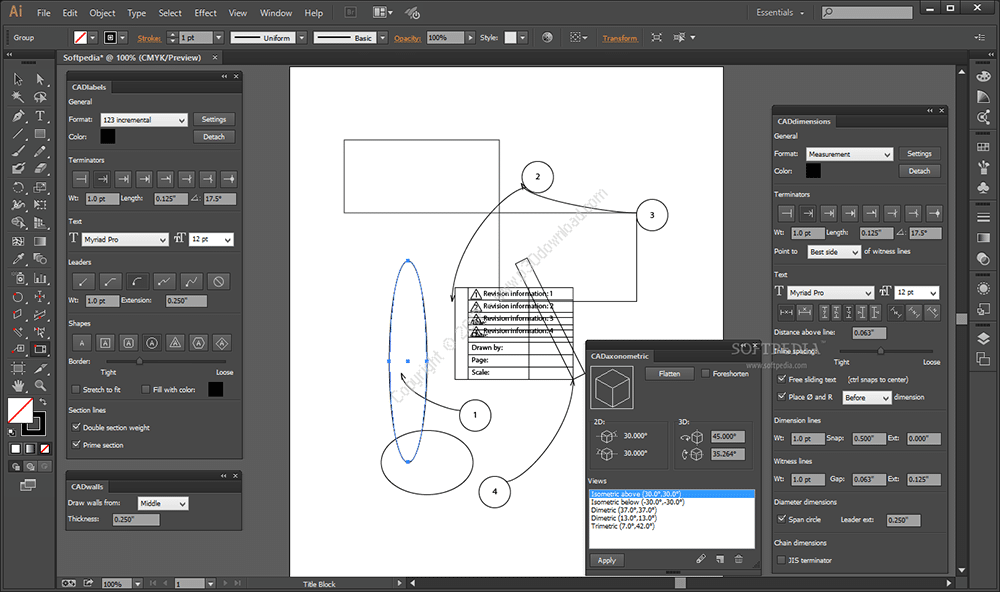
Task: Click the Apply button in CADaxonometric
Action: point(607,560)
